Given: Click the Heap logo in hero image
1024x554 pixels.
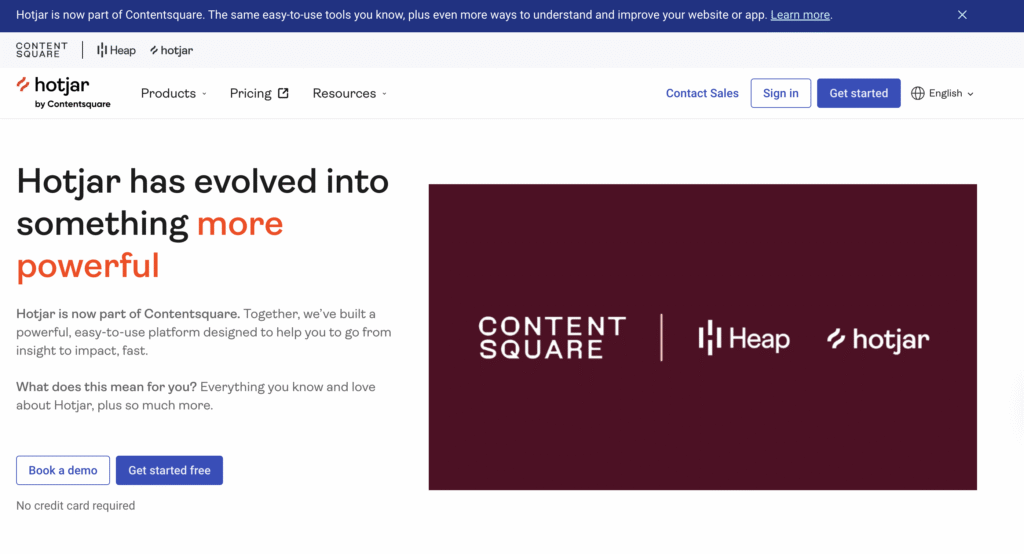Looking at the screenshot, I should click(743, 338).
